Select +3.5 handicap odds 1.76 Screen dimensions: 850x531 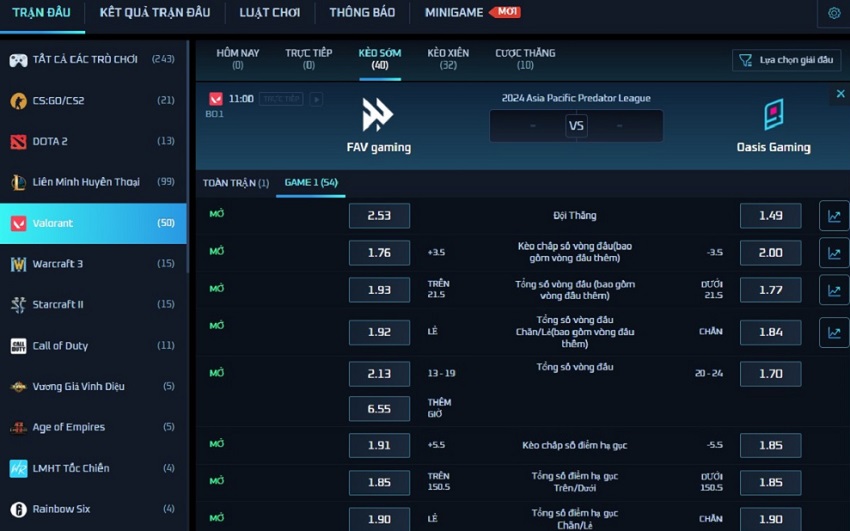[379, 252]
